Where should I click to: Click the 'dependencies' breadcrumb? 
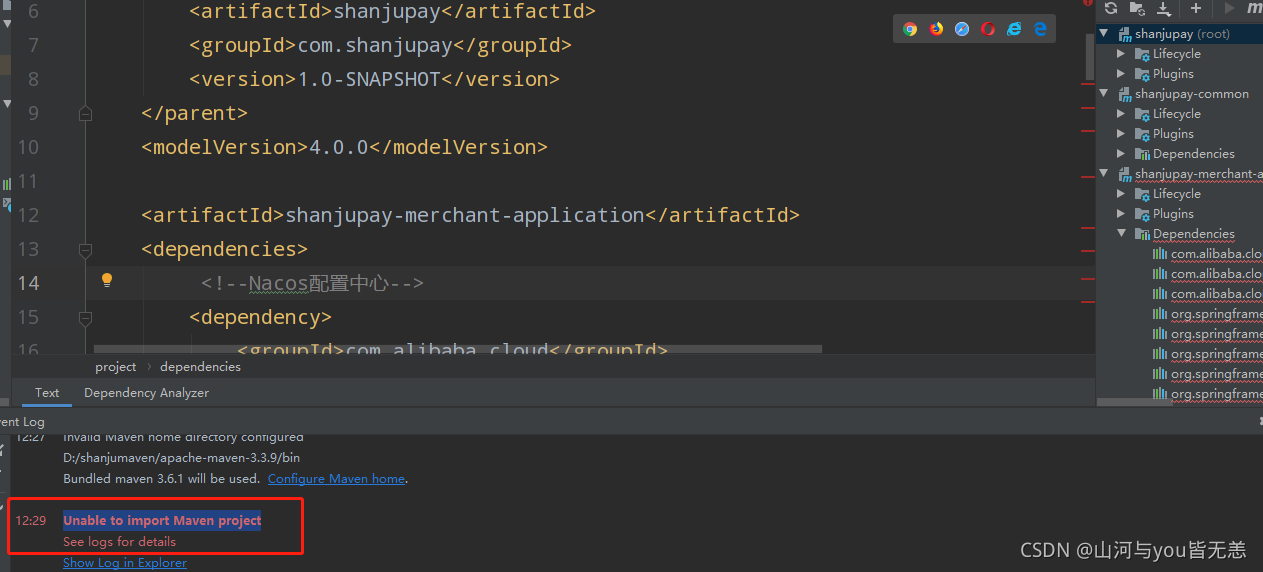(200, 367)
